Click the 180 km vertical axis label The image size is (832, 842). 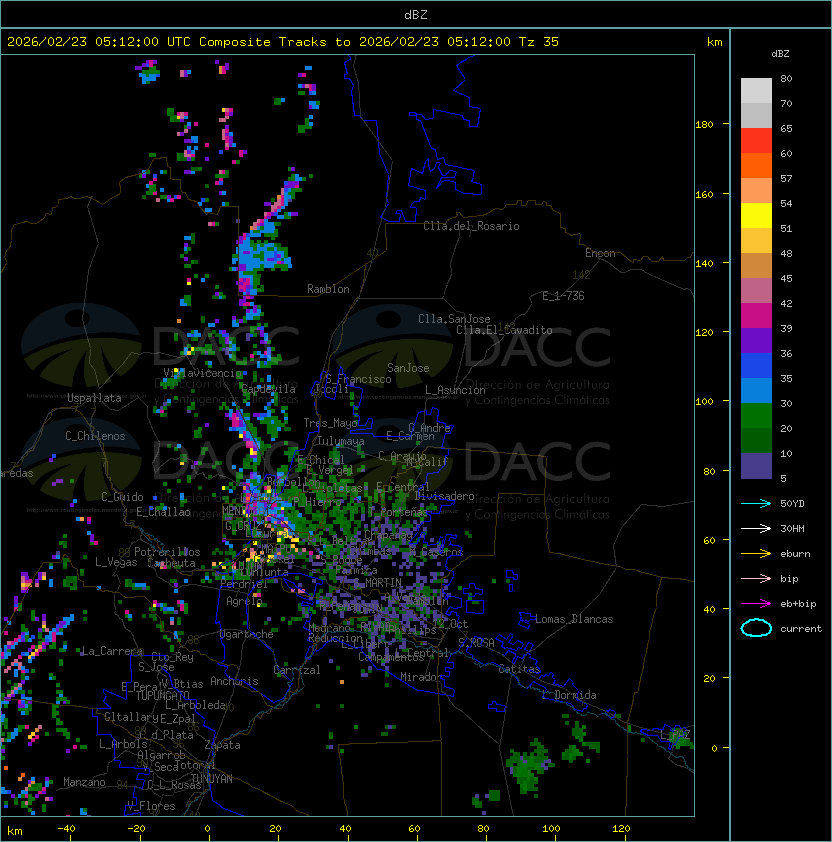click(704, 125)
